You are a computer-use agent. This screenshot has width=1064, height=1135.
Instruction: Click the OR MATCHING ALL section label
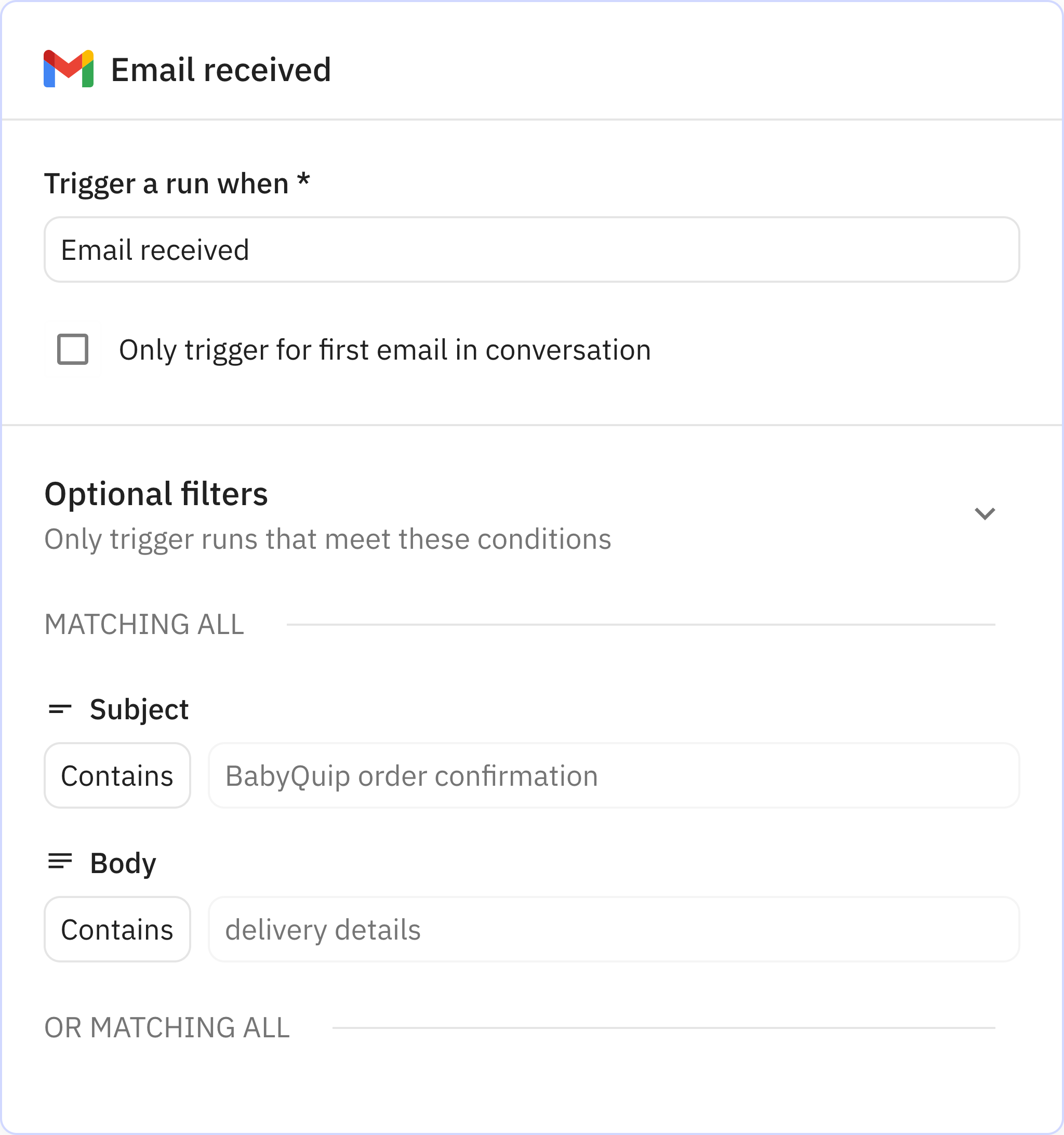(x=167, y=1028)
